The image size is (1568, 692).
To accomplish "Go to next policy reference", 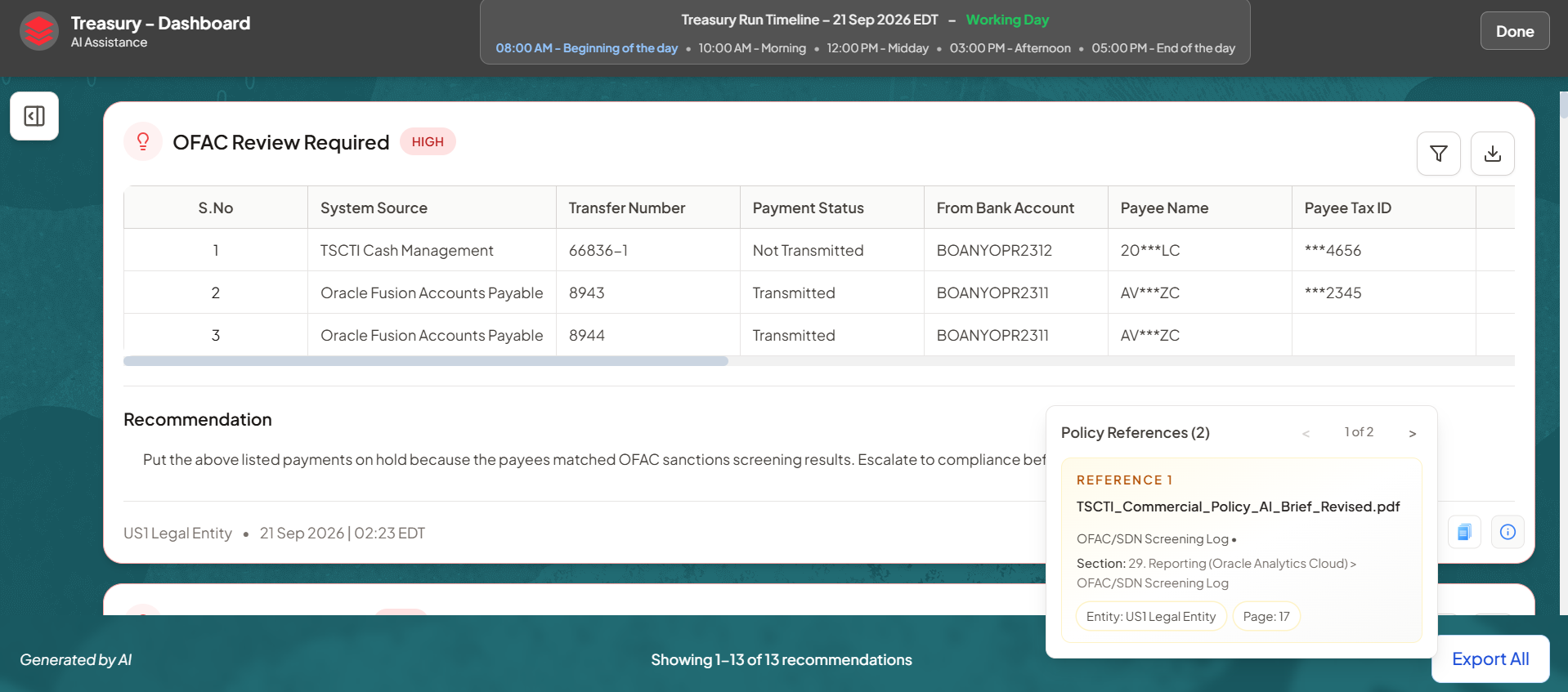I will [1412, 433].
